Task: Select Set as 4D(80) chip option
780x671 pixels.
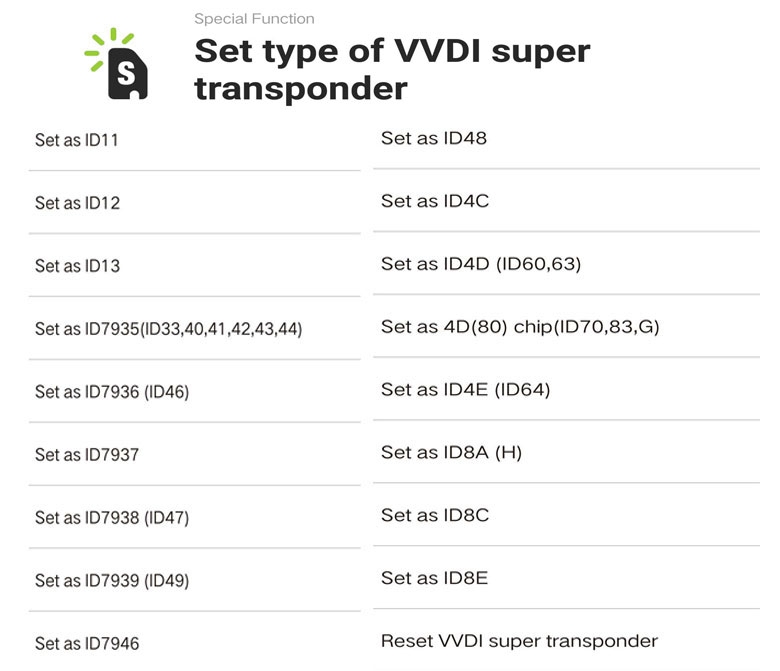Action: (x=520, y=327)
